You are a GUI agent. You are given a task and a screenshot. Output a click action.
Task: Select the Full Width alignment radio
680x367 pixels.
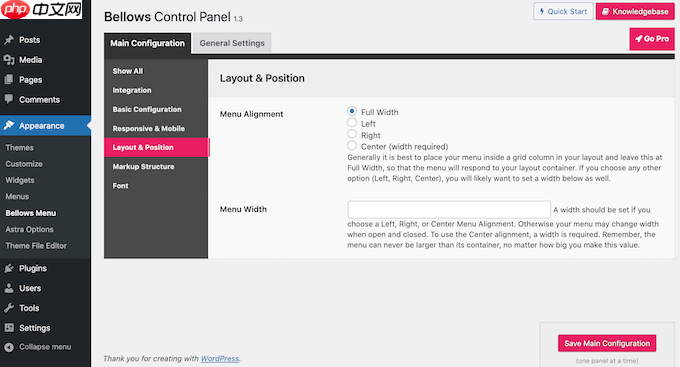(352, 111)
